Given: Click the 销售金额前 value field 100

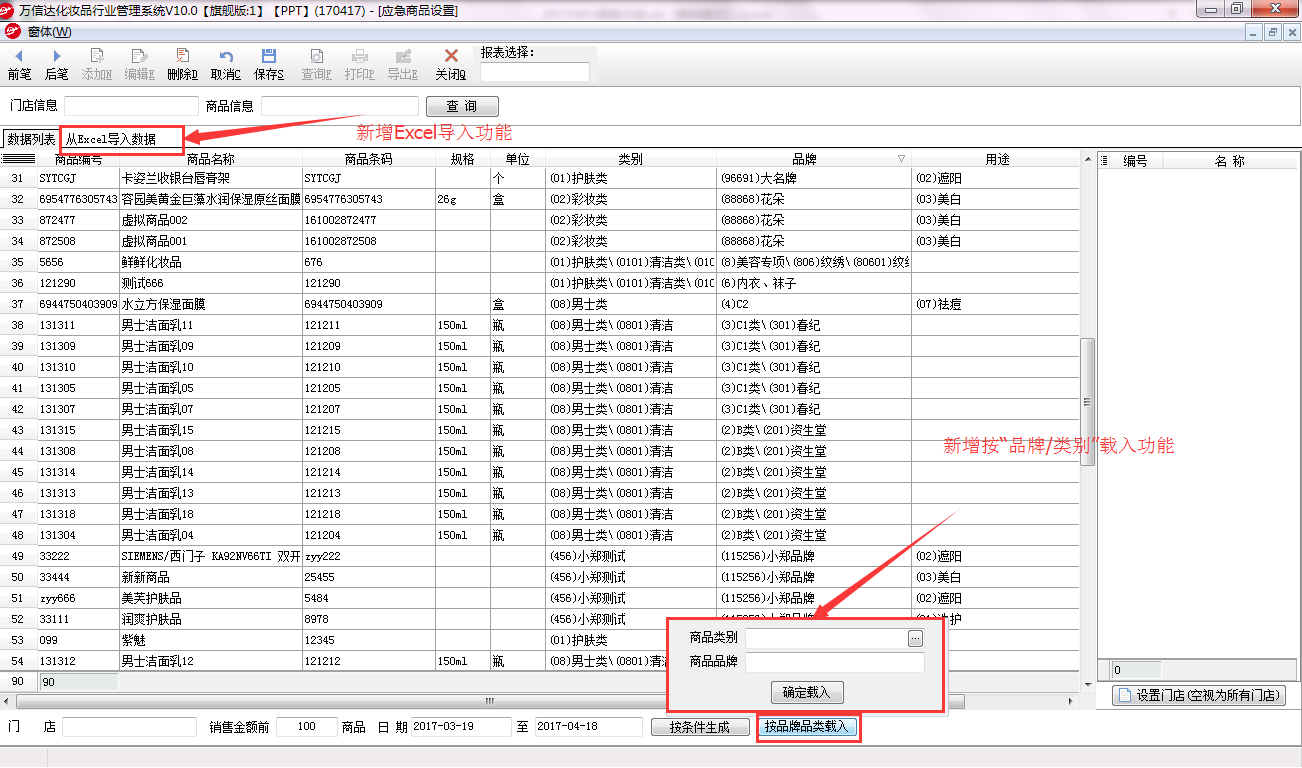Looking at the screenshot, I should click(306, 727).
